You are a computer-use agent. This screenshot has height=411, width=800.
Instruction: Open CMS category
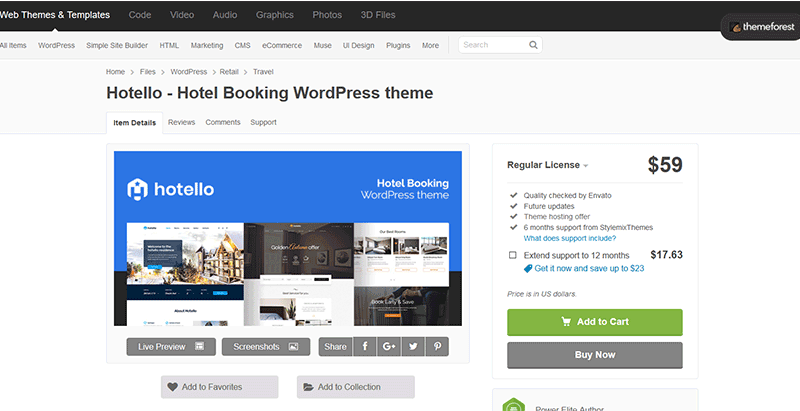tap(243, 45)
